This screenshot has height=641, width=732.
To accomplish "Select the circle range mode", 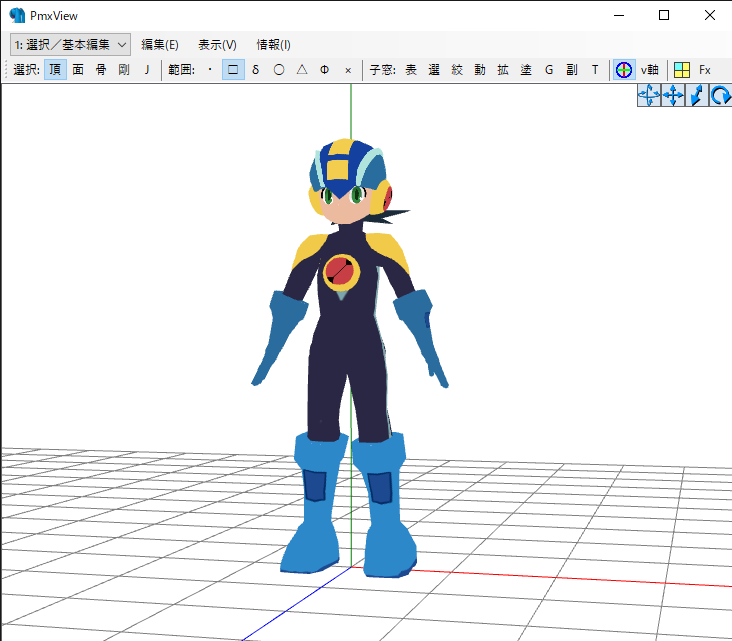I will point(279,70).
